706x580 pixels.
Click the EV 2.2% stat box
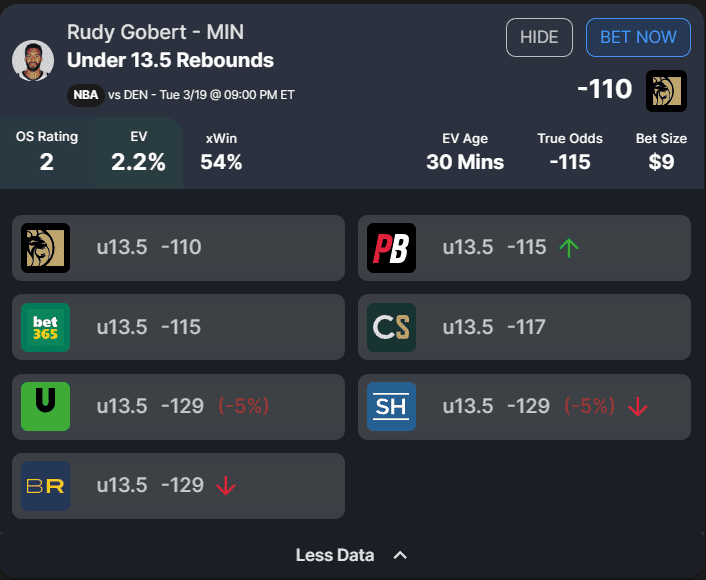(138, 153)
